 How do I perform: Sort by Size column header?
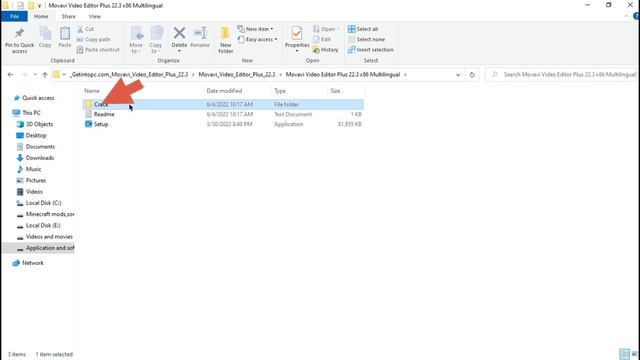tap(335, 91)
